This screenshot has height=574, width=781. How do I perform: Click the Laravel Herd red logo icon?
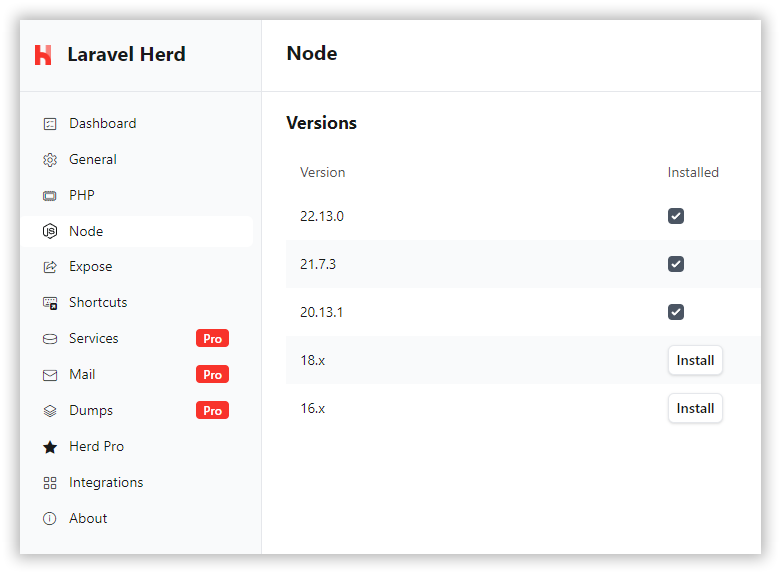click(x=43, y=55)
